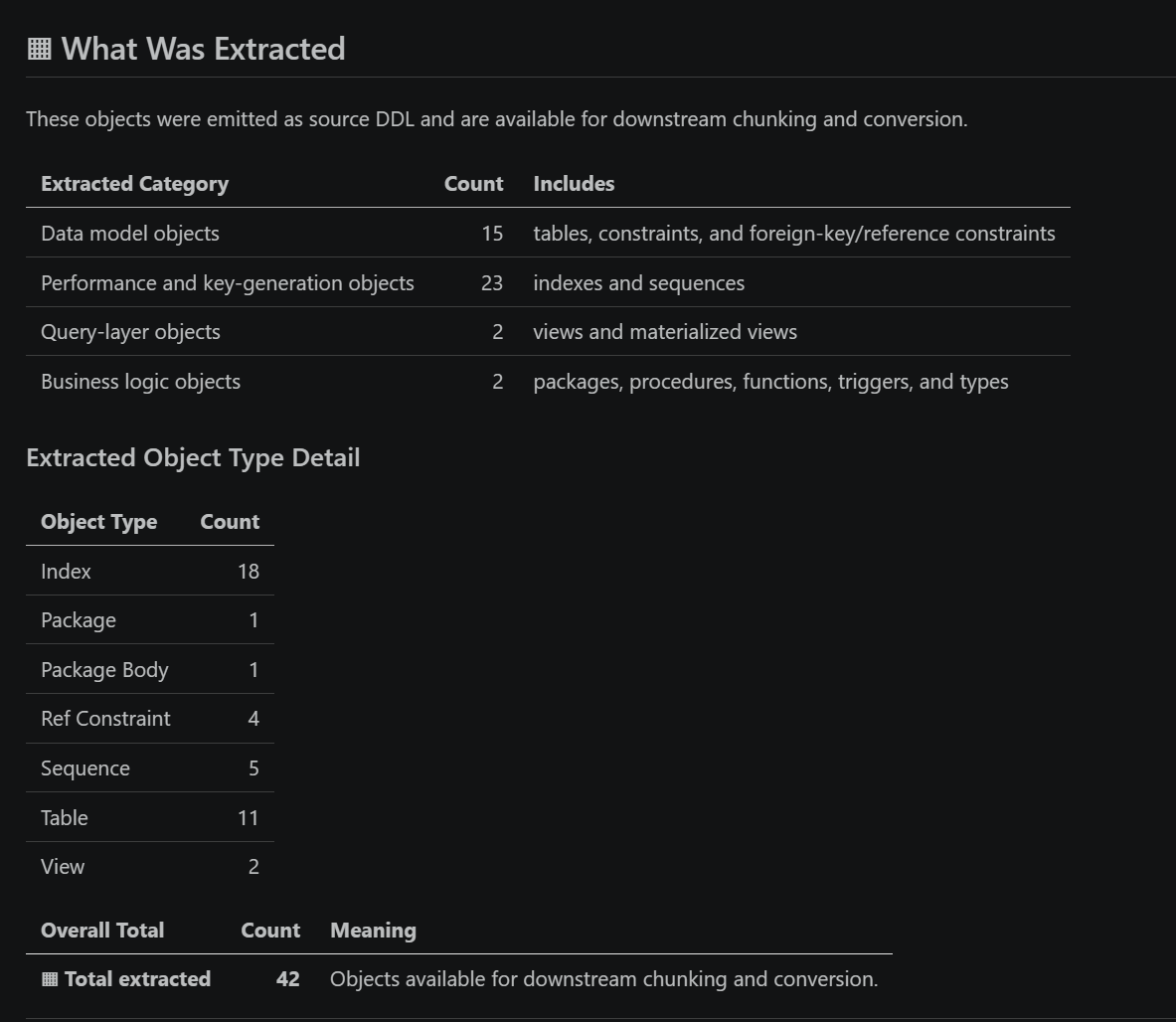Screen dimensions: 1176x1022
Task: Click the 'Meaning' column header
Action: pyautogui.click(x=374, y=930)
